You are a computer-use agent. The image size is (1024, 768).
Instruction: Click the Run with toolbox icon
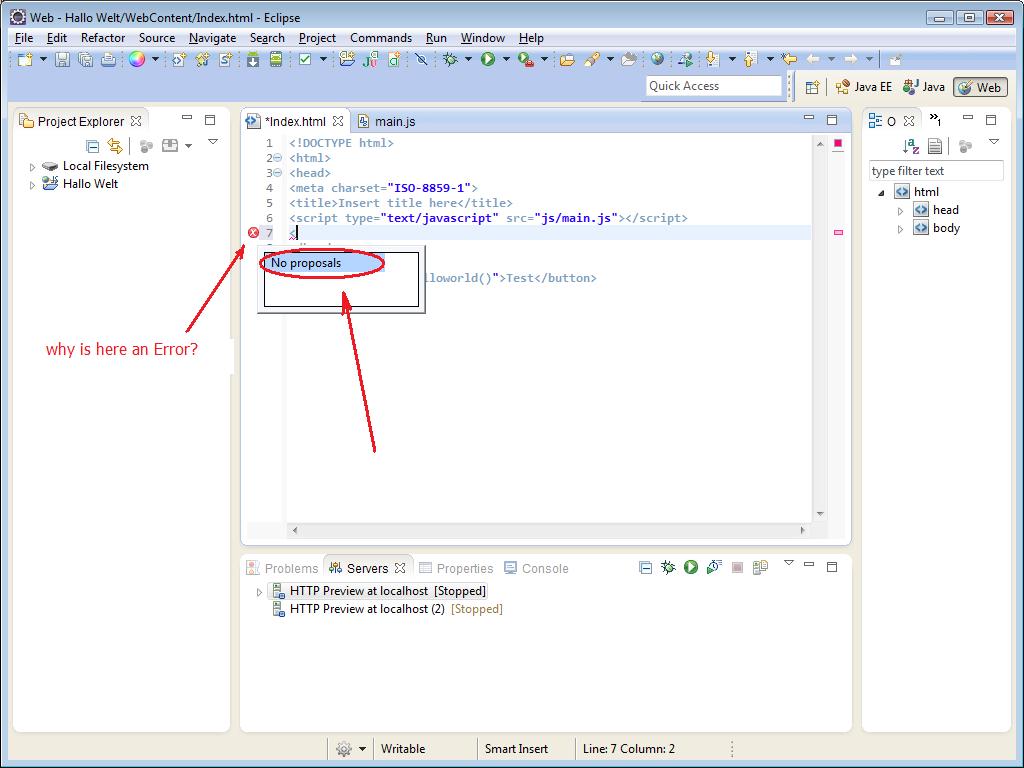(x=526, y=59)
